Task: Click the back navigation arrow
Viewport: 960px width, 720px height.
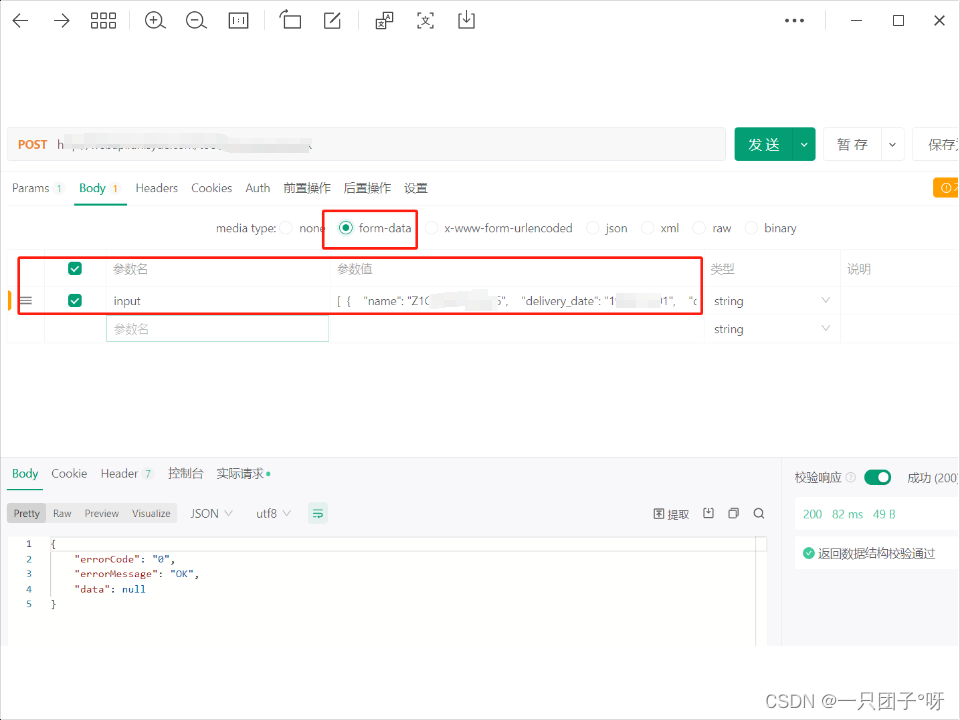Action: 21,20
